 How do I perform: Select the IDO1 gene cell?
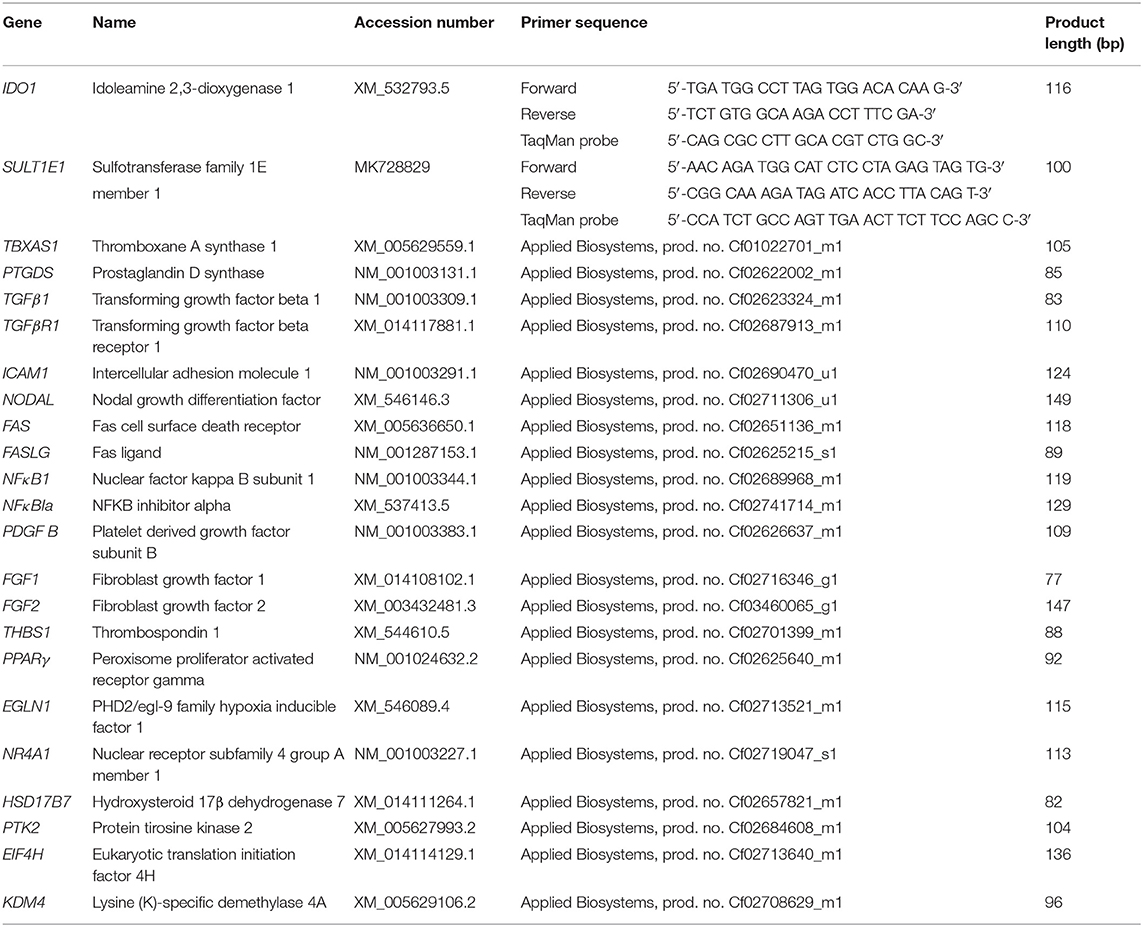click(20, 88)
